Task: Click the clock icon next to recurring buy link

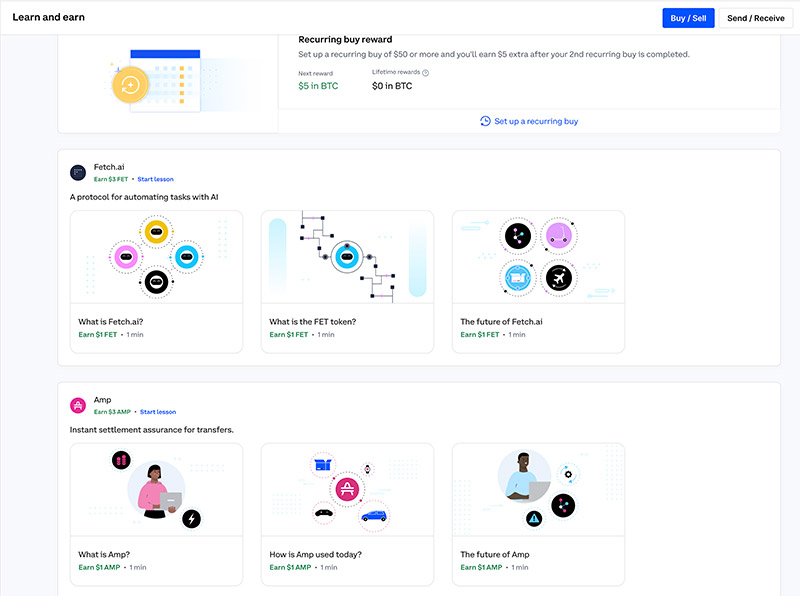Action: (482, 121)
